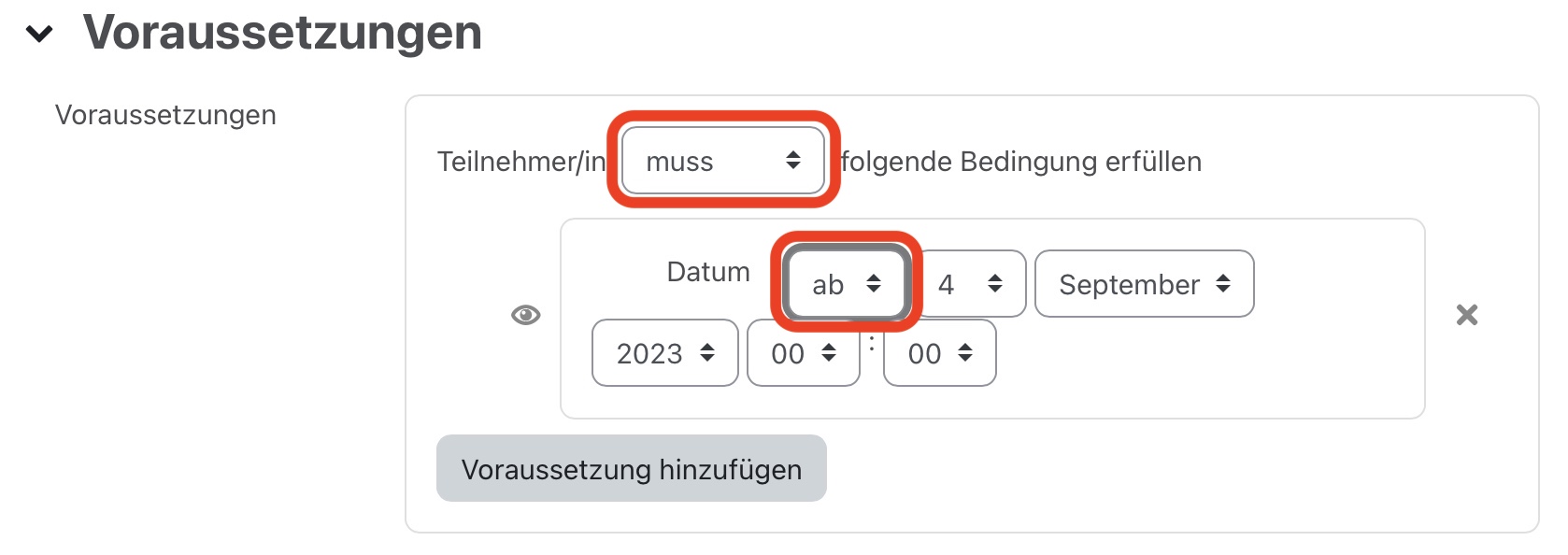This screenshot has height=555, width=1568.
Task: Open the 2023 year dropdown
Action: click(664, 353)
